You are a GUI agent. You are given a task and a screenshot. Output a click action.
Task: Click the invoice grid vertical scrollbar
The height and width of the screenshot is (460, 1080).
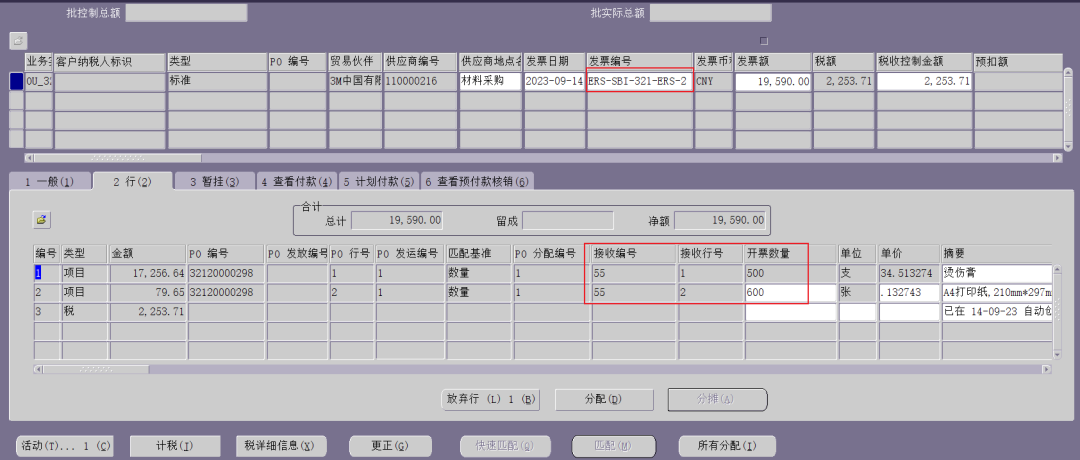click(x=1068, y=108)
